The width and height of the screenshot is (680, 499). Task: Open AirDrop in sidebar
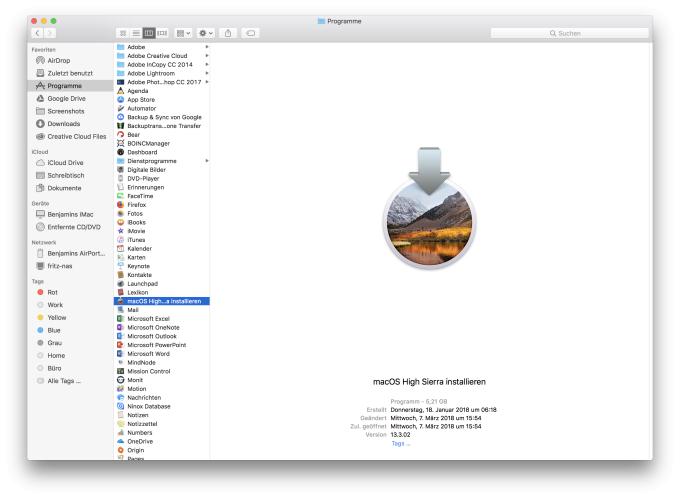coord(70,60)
